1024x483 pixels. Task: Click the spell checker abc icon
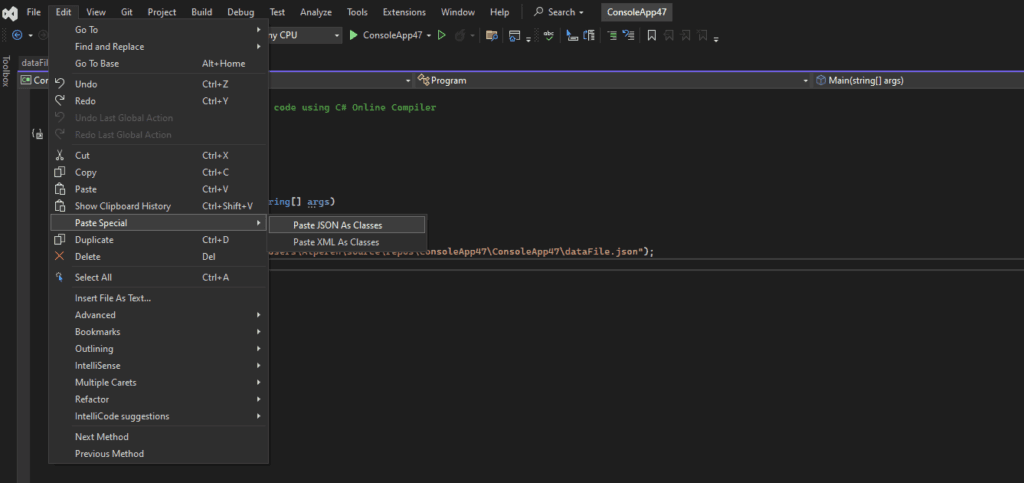pyautogui.click(x=549, y=35)
